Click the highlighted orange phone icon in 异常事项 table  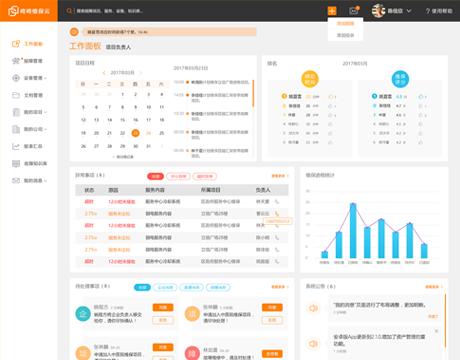(x=277, y=213)
